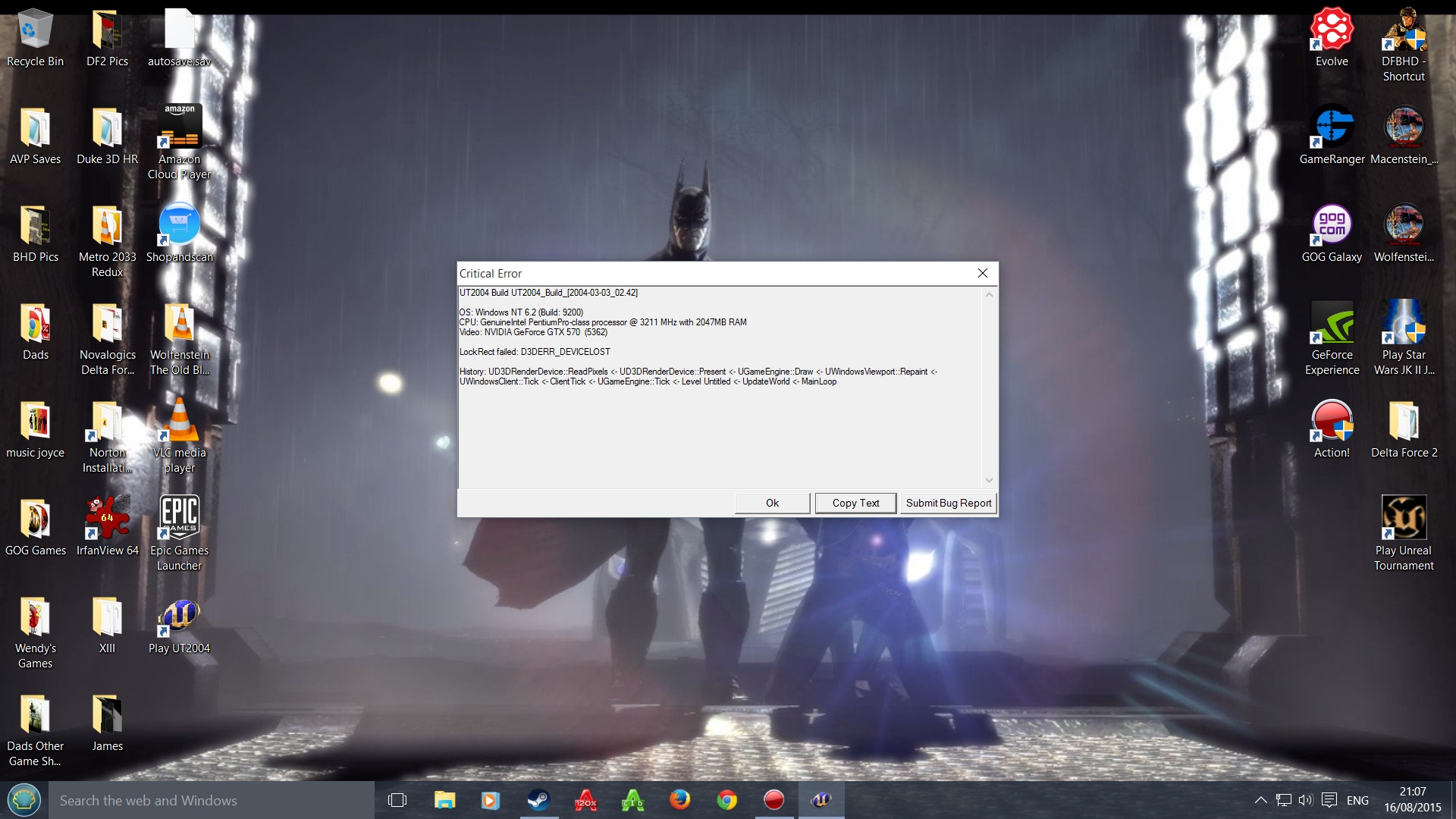Click Copy Text in error dialog
Image resolution: width=1456 pixels, height=819 pixels.
[x=855, y=503]
